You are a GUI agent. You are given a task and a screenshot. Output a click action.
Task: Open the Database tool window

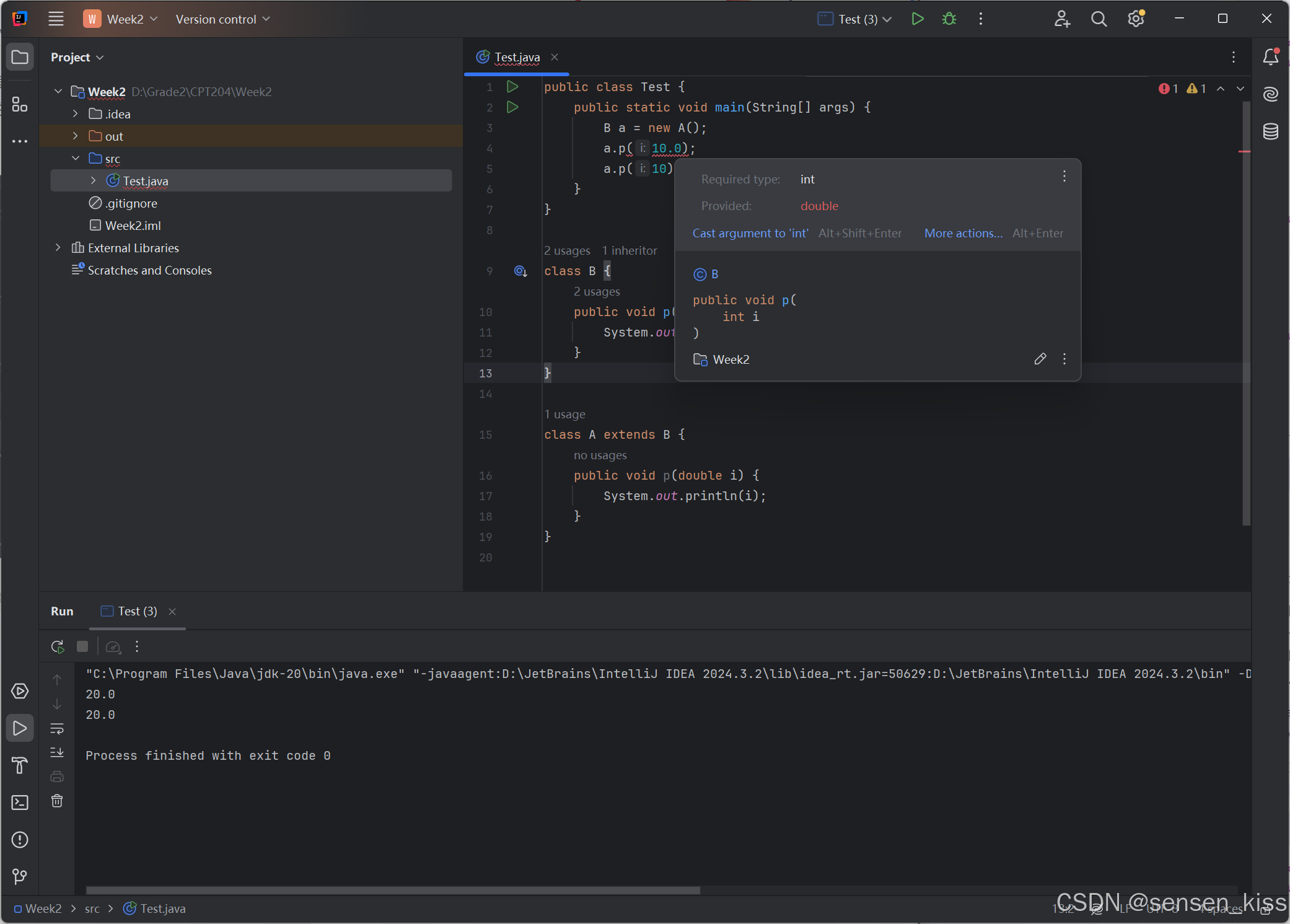pos(1270,131)
